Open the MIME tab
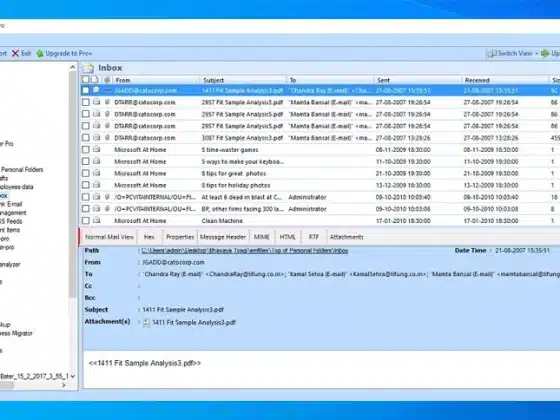The image size is (560, 420). 261,237
